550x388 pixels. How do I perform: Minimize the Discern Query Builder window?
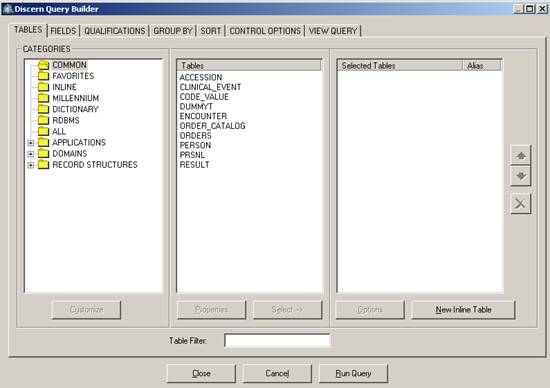pos(518,9)
